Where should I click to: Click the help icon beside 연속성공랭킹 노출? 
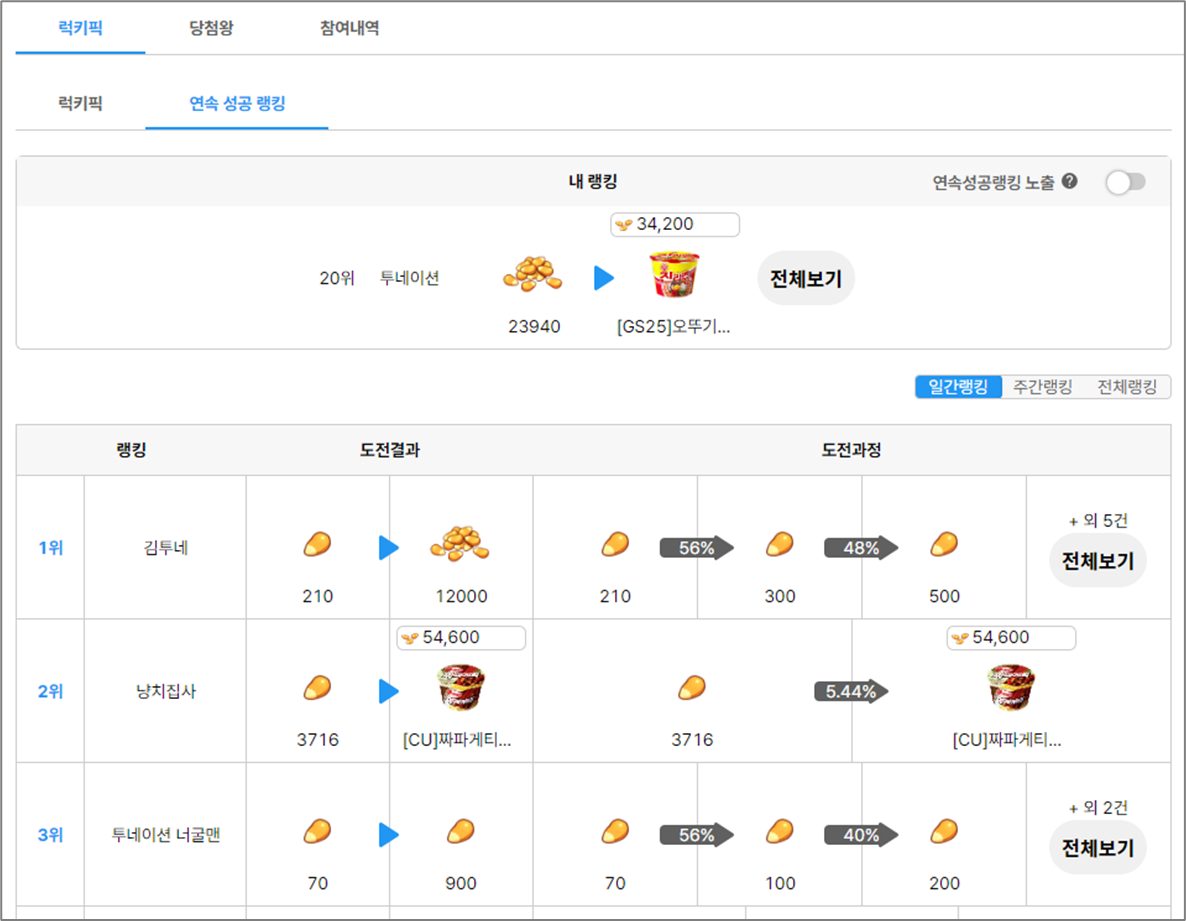1070,182
